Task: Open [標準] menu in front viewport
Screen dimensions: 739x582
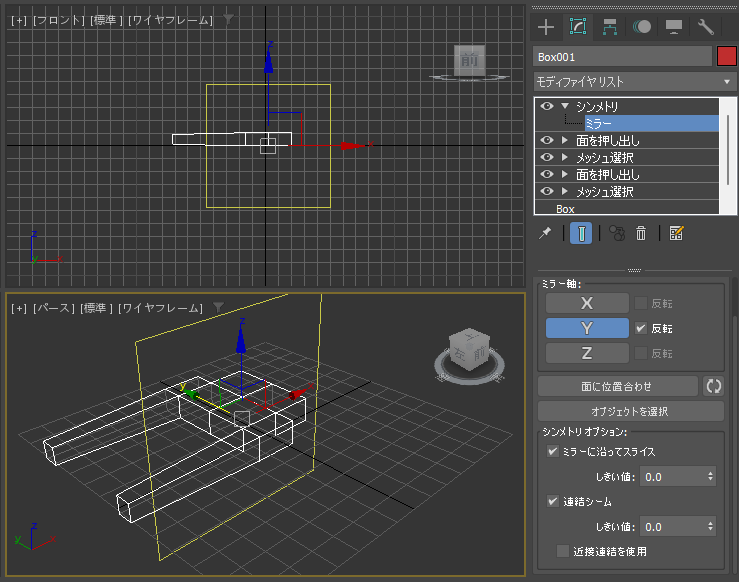Action: [106, 20]
